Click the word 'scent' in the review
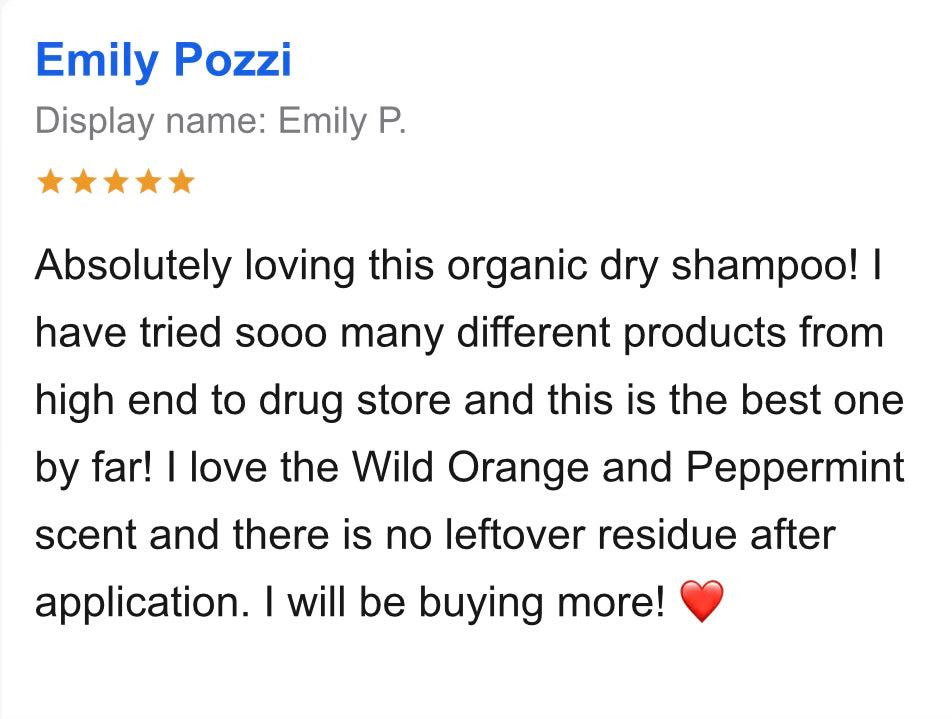The image size is (952, 719). (x=84, y=534)
